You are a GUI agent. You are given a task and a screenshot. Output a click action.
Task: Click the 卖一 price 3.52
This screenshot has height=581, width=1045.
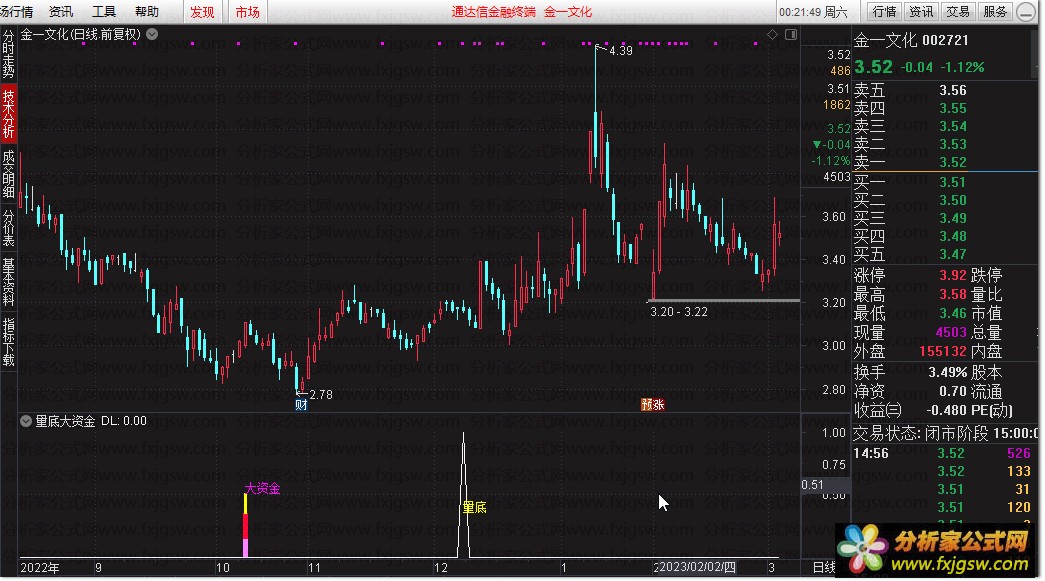pyautogui.click(x=953, y=162)
